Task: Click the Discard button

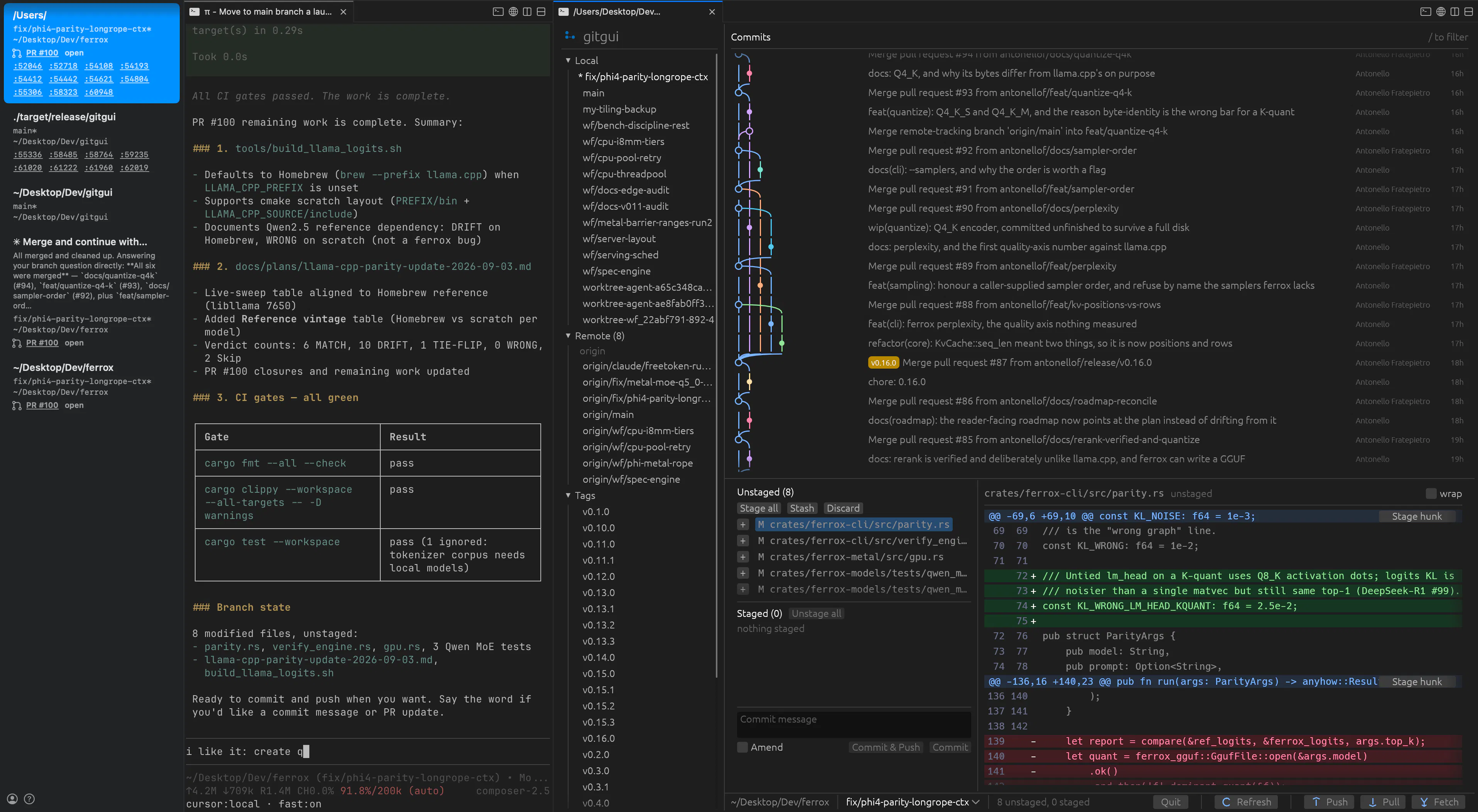Action: pyautogui.click(x=843, y=508)
